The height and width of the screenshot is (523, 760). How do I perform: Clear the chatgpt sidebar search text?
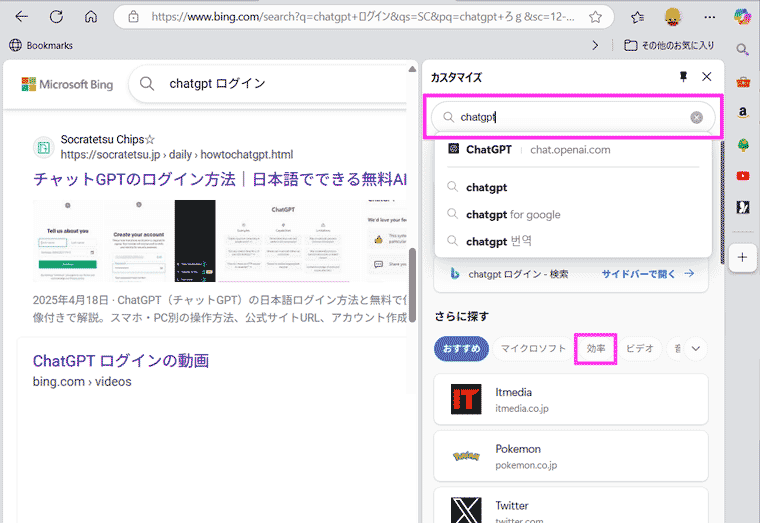[x=697, y=117]
